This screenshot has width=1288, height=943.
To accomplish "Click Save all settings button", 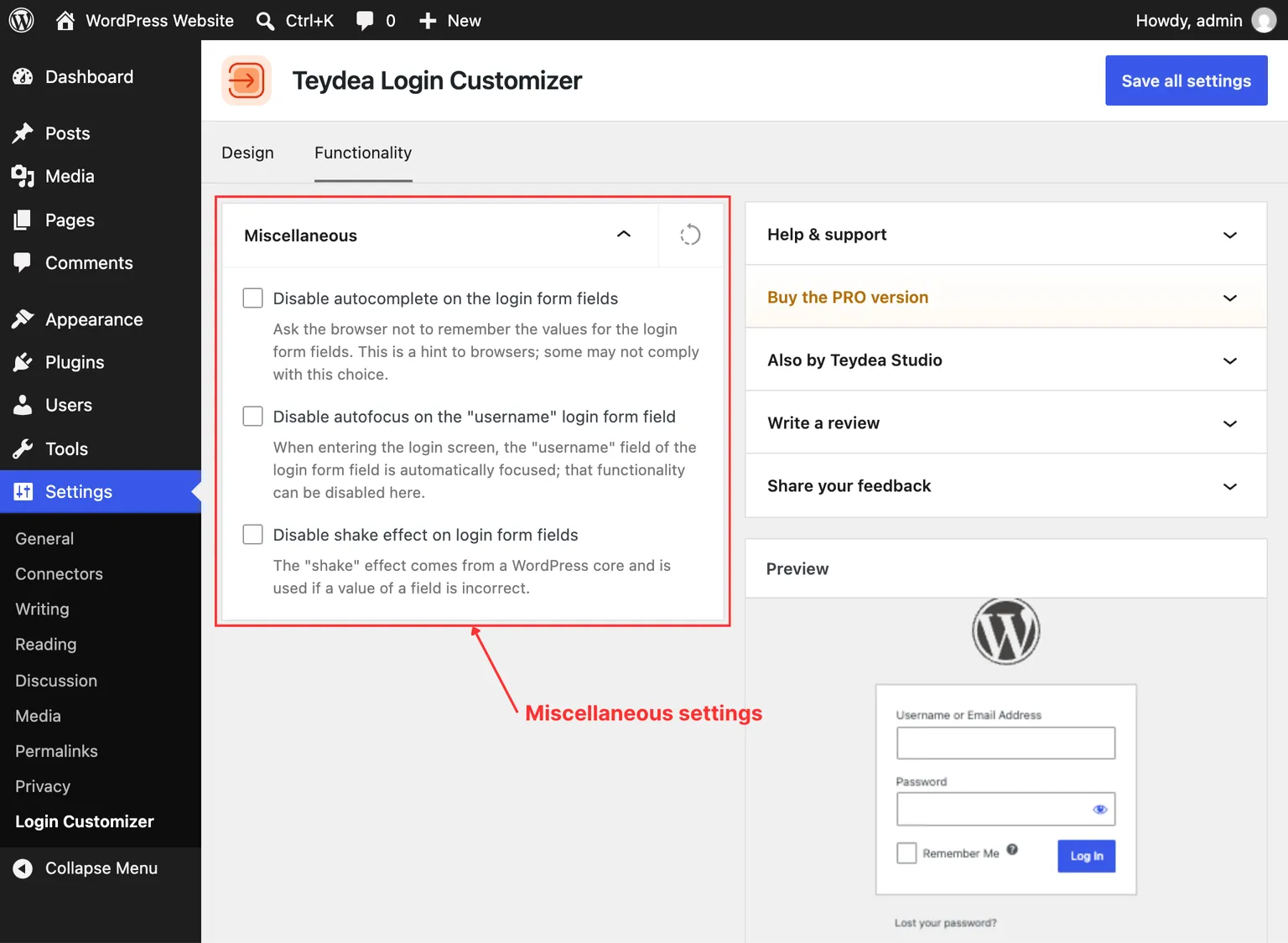I will [1186, 80].
